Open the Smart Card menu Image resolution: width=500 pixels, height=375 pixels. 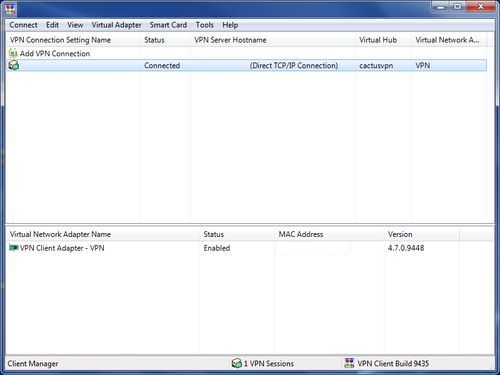tap(168, 25)
